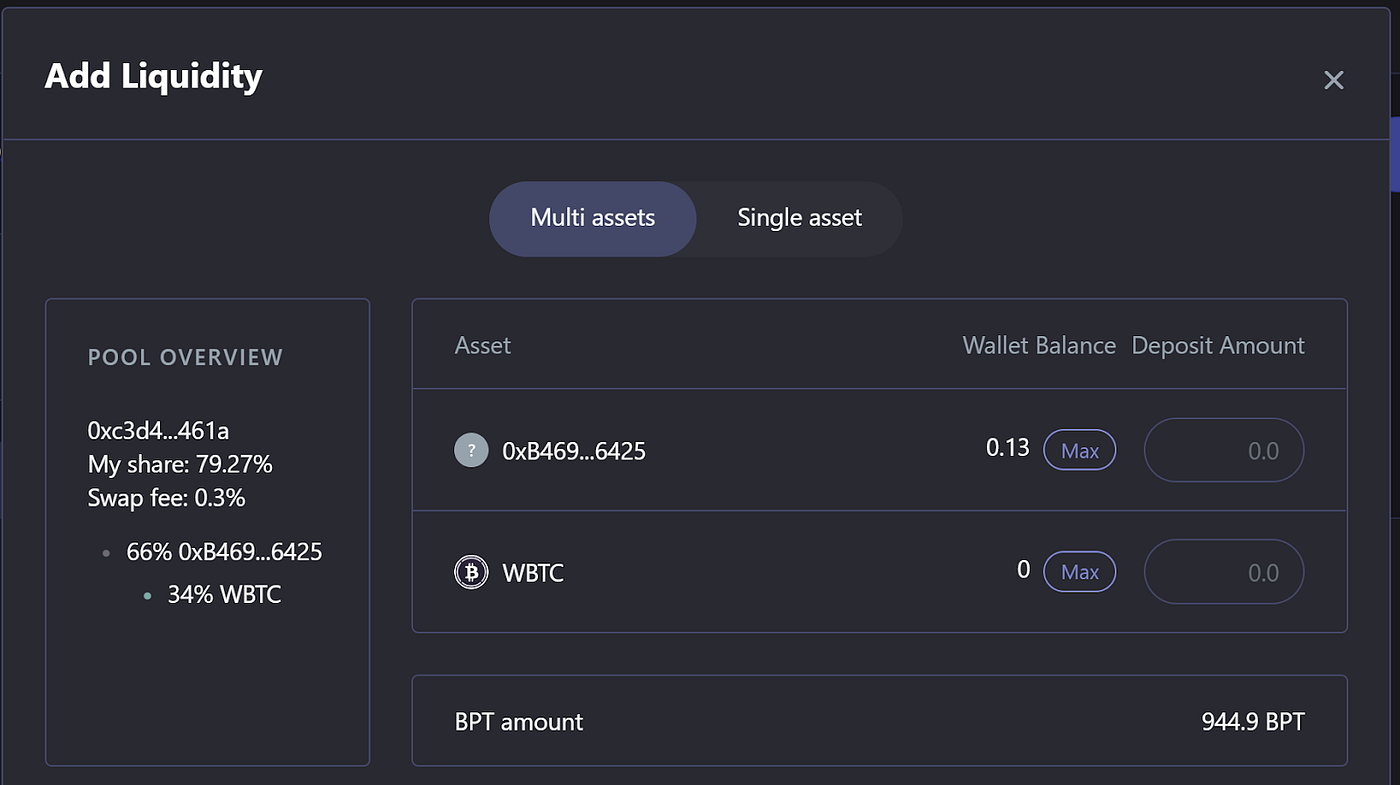Focus the WBTC deposit amount field
Viewport: 1400px width, 785px height.
coord(1223,572)
